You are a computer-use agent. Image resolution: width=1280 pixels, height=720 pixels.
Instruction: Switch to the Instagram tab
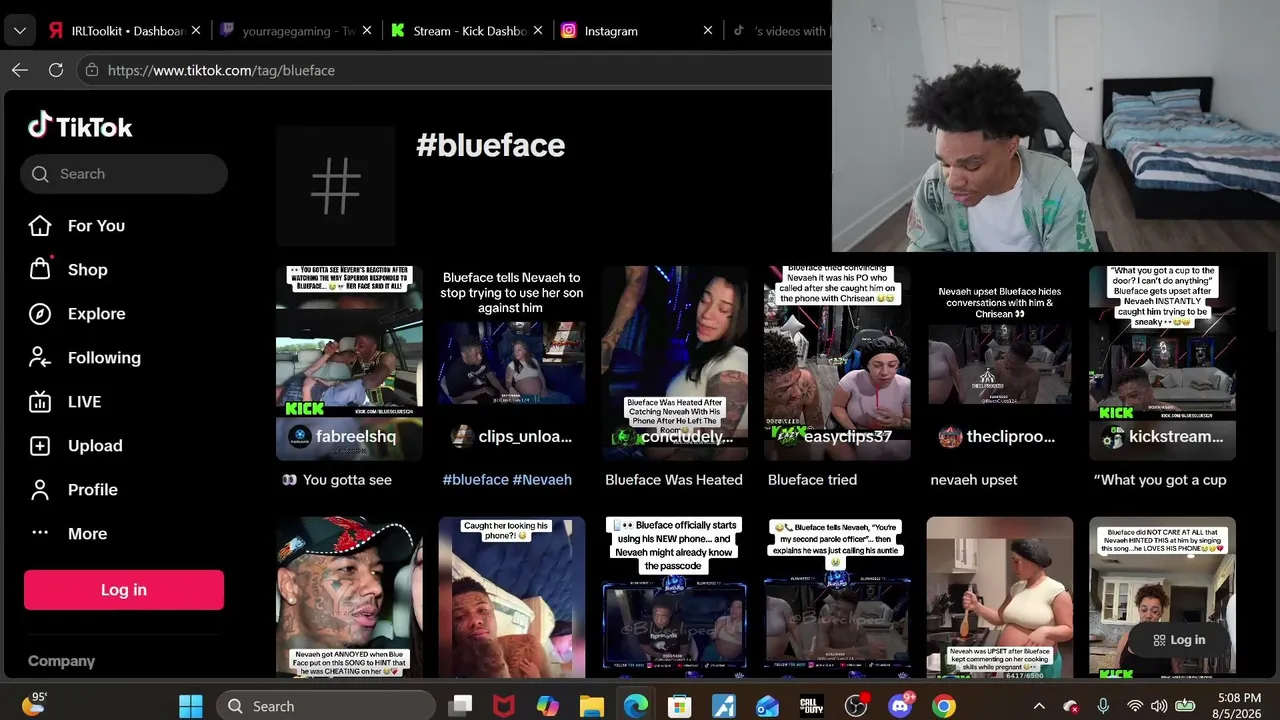pyautogui.click(x=637, y=30)
